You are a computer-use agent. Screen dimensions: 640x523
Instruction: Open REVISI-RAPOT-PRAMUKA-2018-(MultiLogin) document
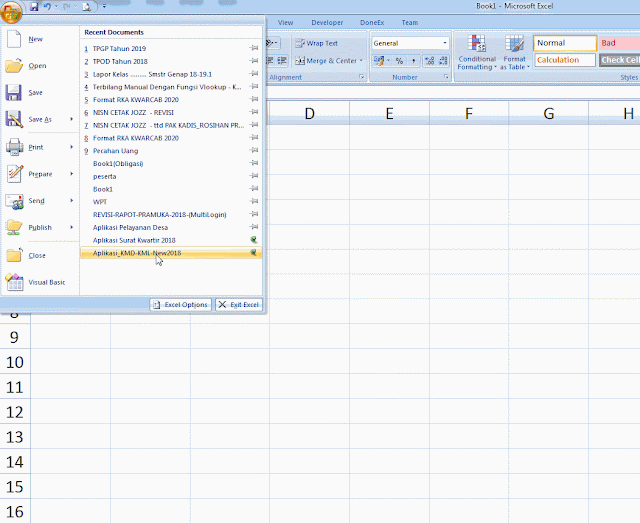171,215
